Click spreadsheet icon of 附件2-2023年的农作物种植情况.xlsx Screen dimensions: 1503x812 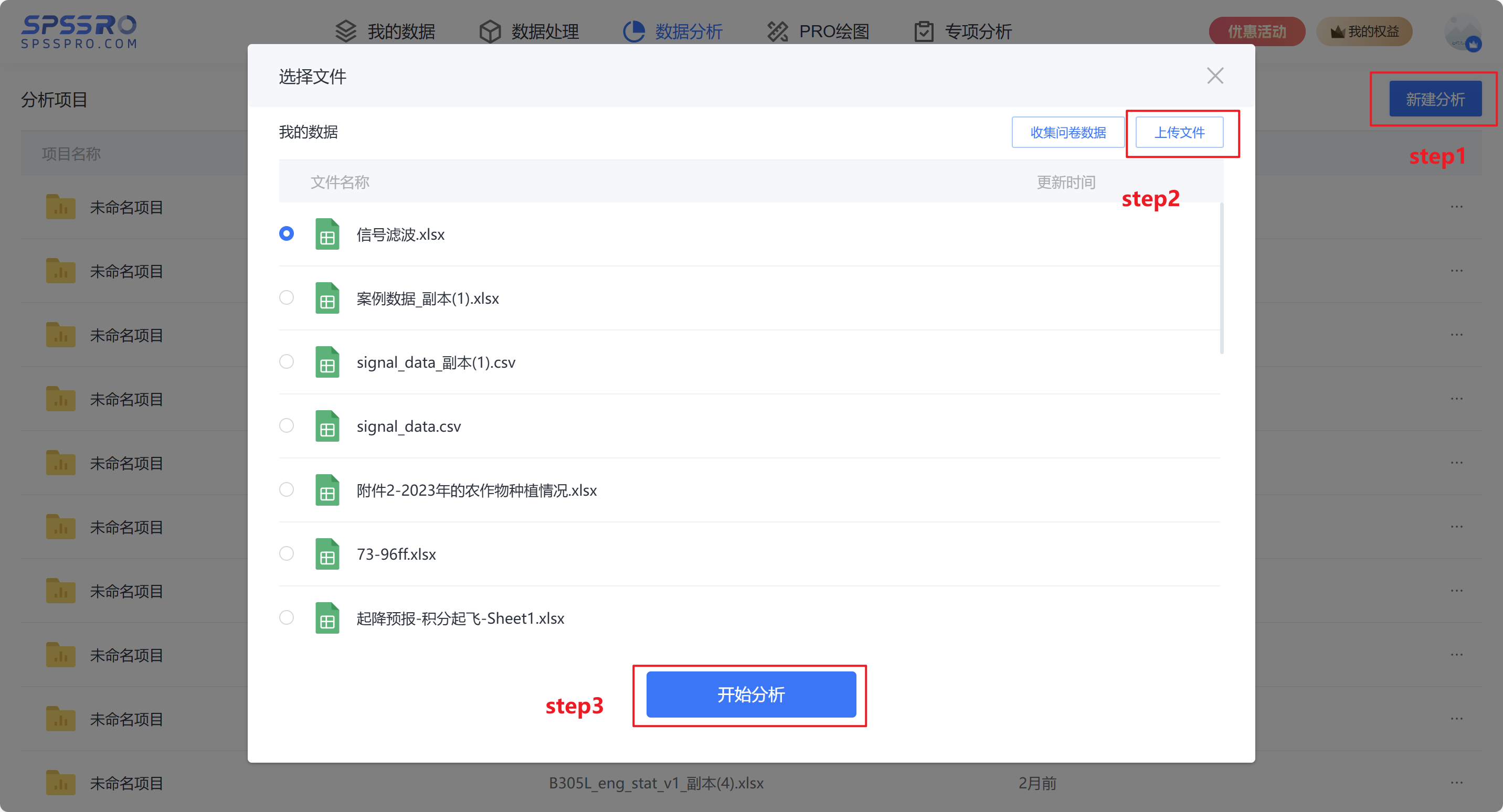tap(327, 490)
